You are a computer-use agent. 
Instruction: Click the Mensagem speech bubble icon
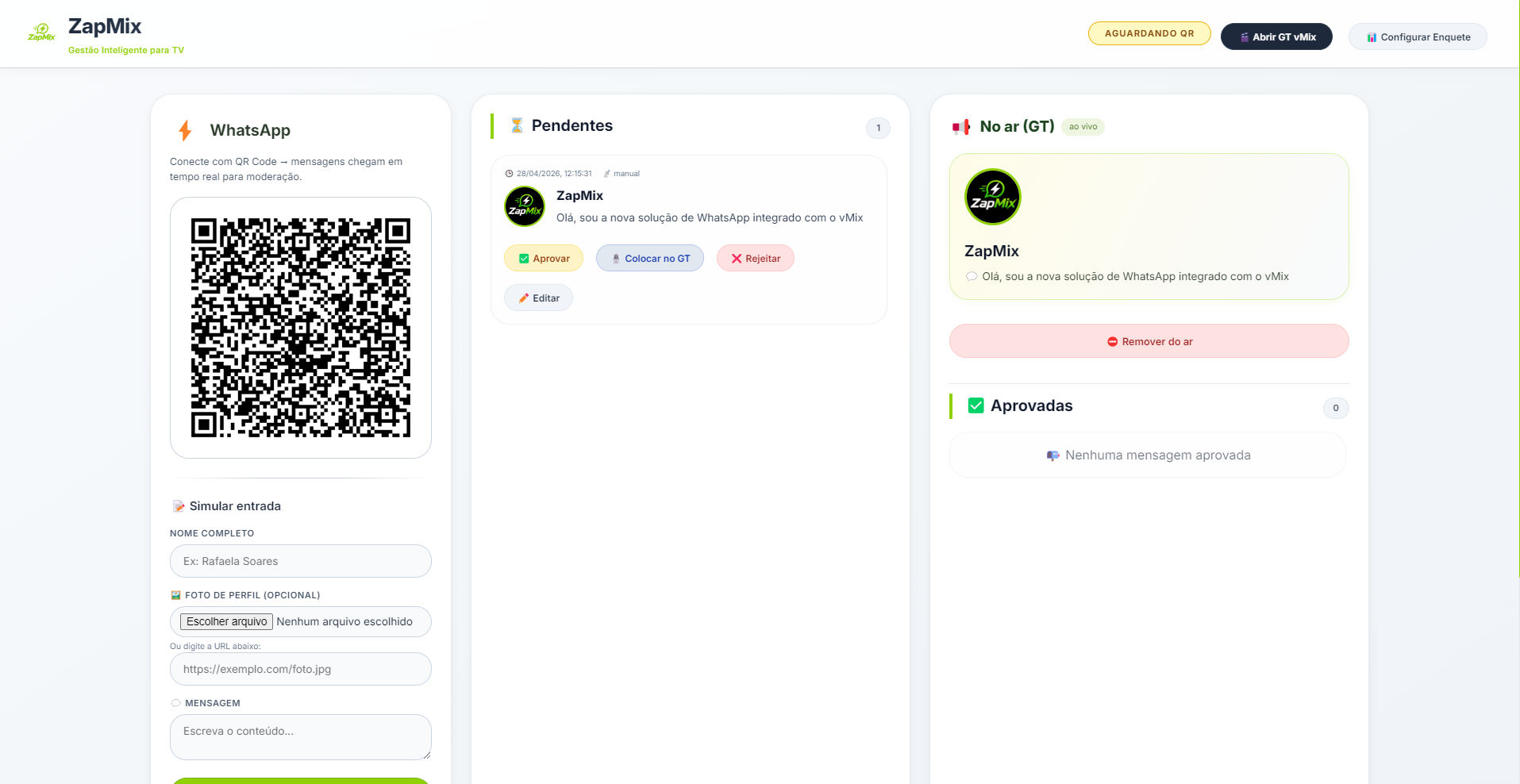pyautogui.click(x=175, y=703)
